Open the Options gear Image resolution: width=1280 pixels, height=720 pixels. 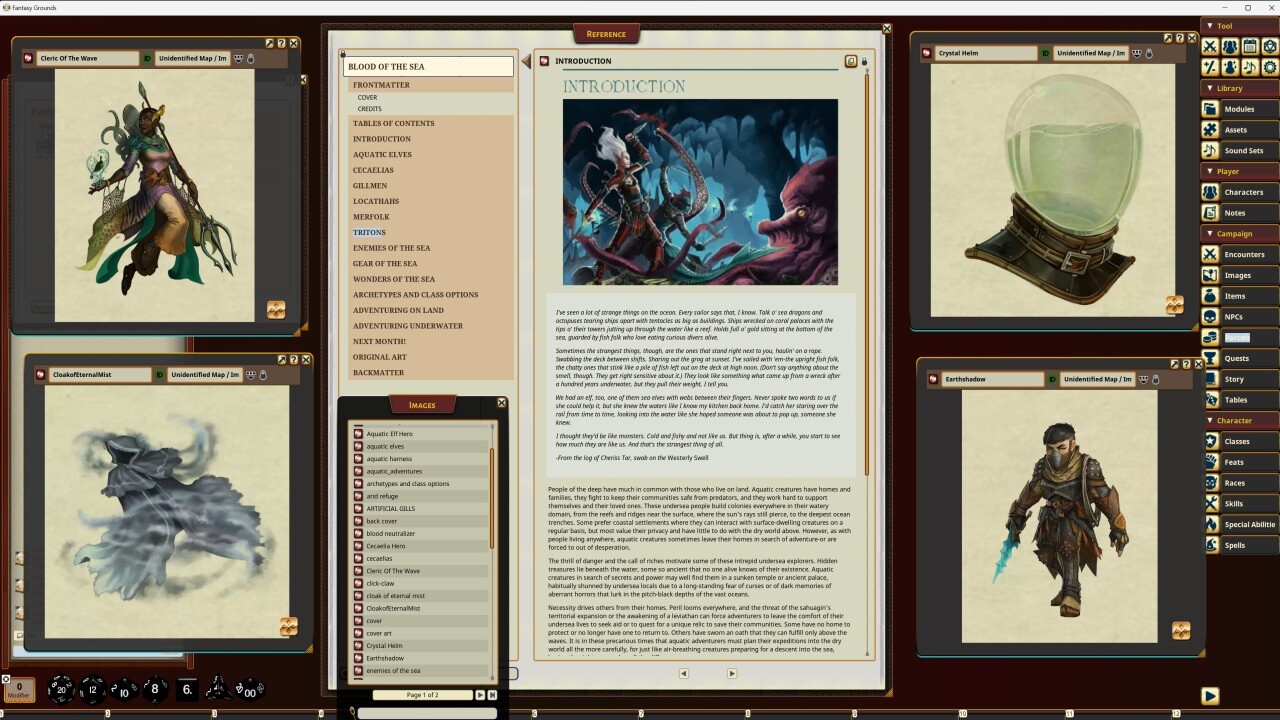coord(1270,66)
